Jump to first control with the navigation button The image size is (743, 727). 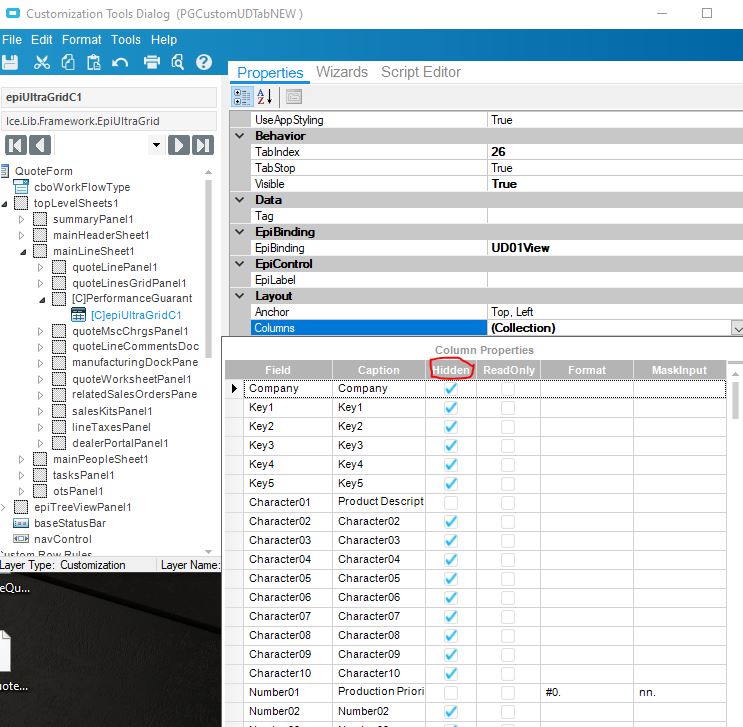16,145
